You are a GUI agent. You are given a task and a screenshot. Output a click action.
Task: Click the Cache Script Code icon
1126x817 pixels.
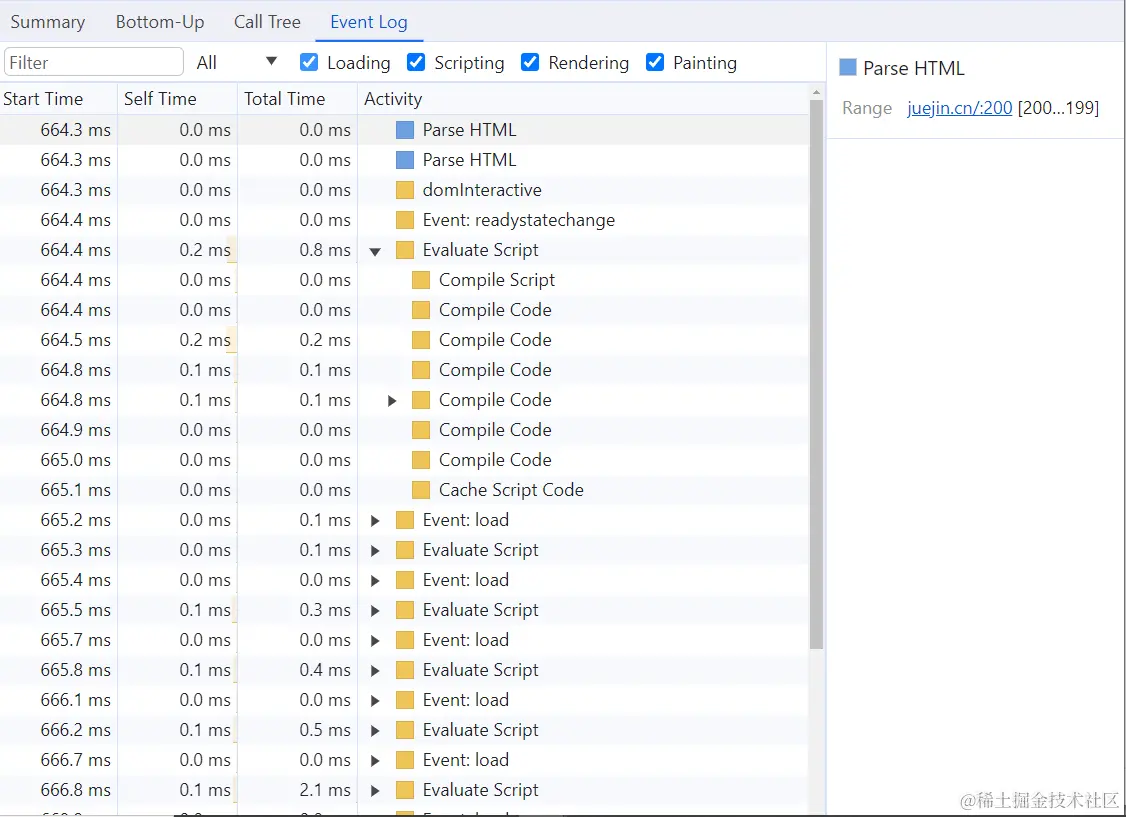[x=421, y=490]
